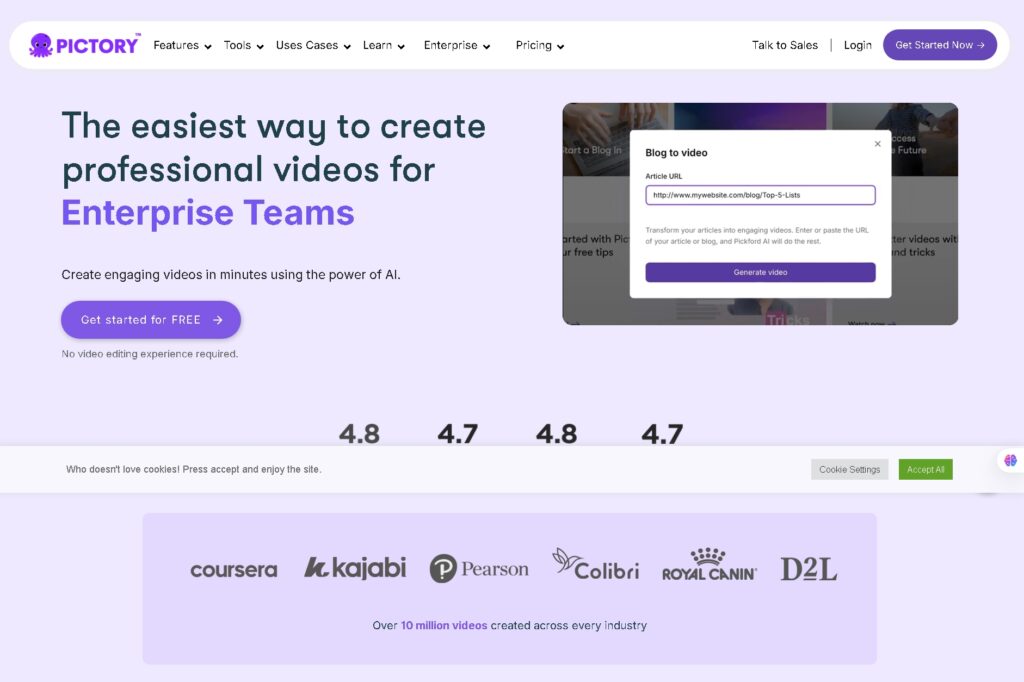
Task: Accept all cookies
Action: [x=925, y=469]
